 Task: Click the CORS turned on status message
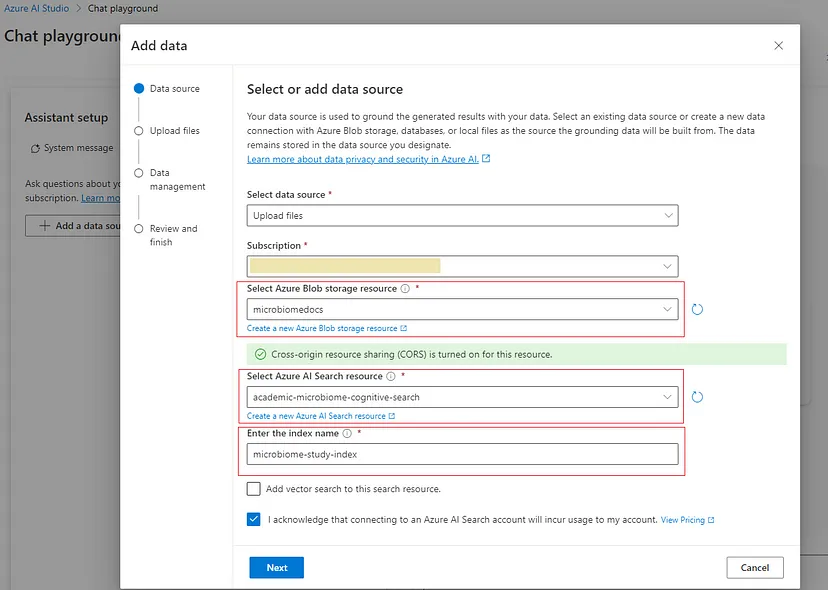(411, 354)
